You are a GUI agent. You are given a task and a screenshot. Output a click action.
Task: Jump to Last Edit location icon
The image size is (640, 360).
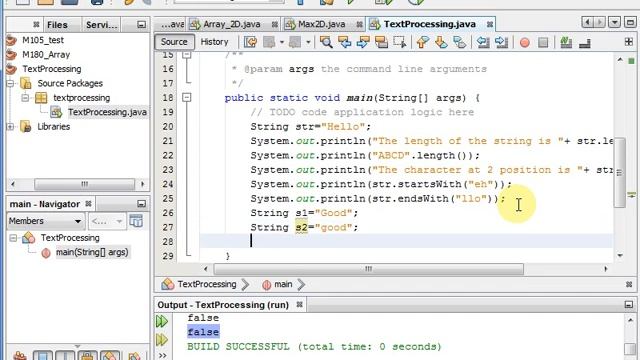tap(250, 42)
